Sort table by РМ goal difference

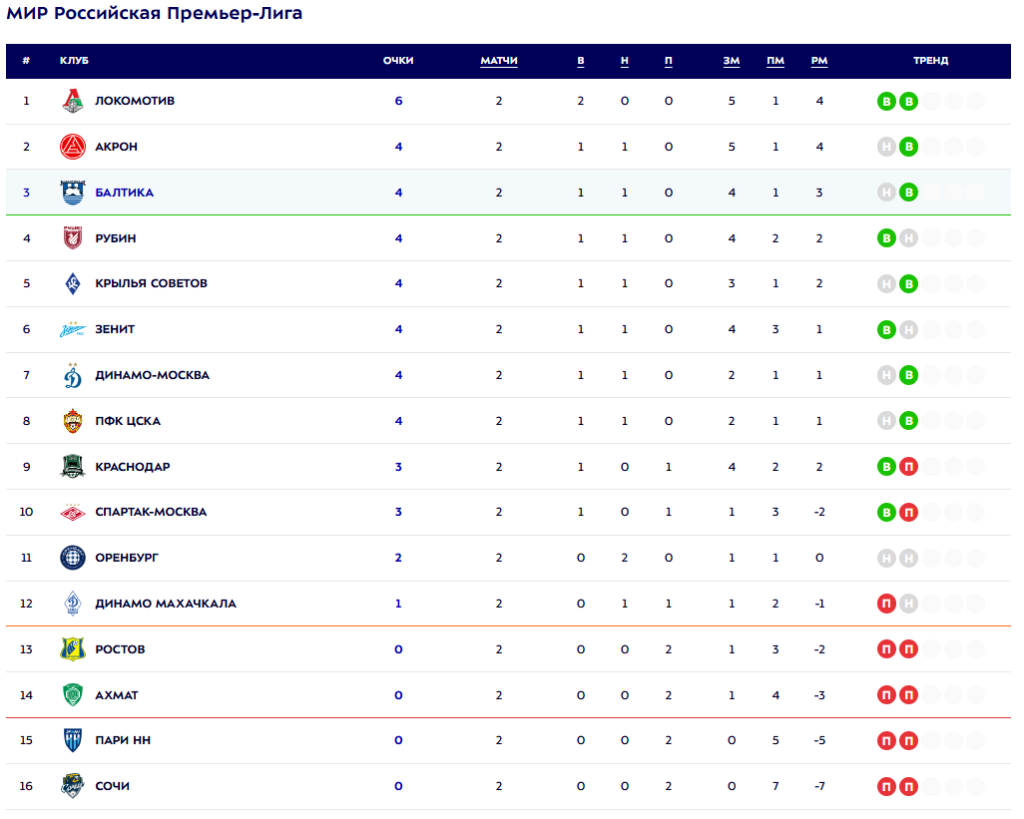coord(819,61)
